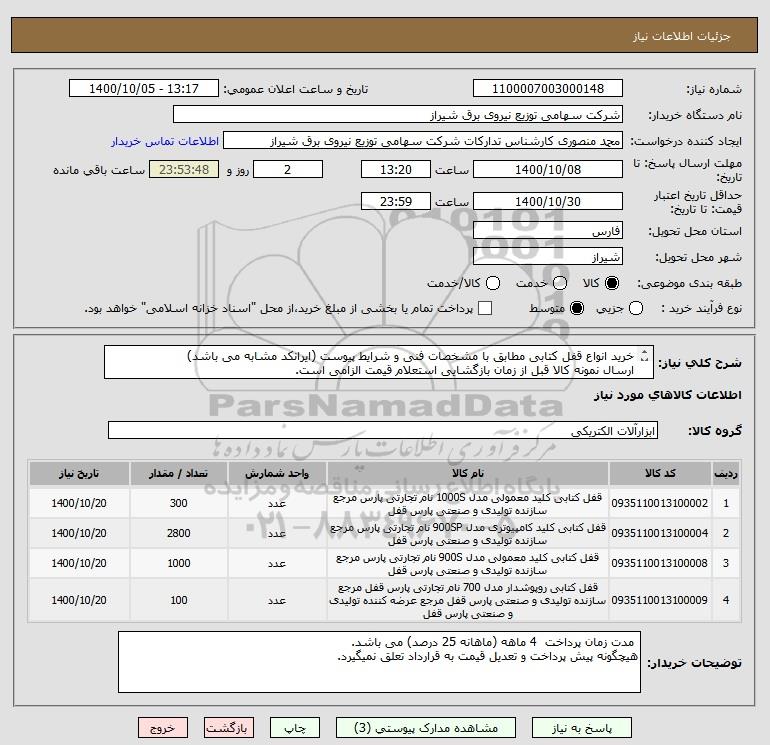The image size is (770, 745).
Task: Click the 23:53:48 remaining time field
Action: (x=184, y=170)
